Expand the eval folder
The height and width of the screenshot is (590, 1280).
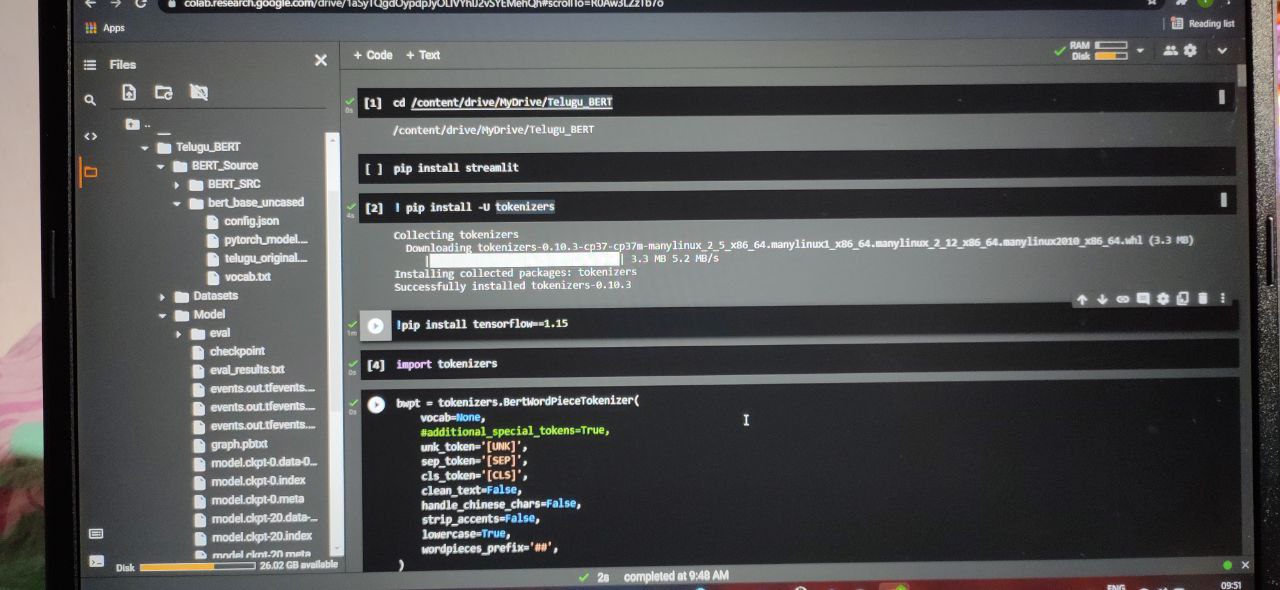coord(179,333)
